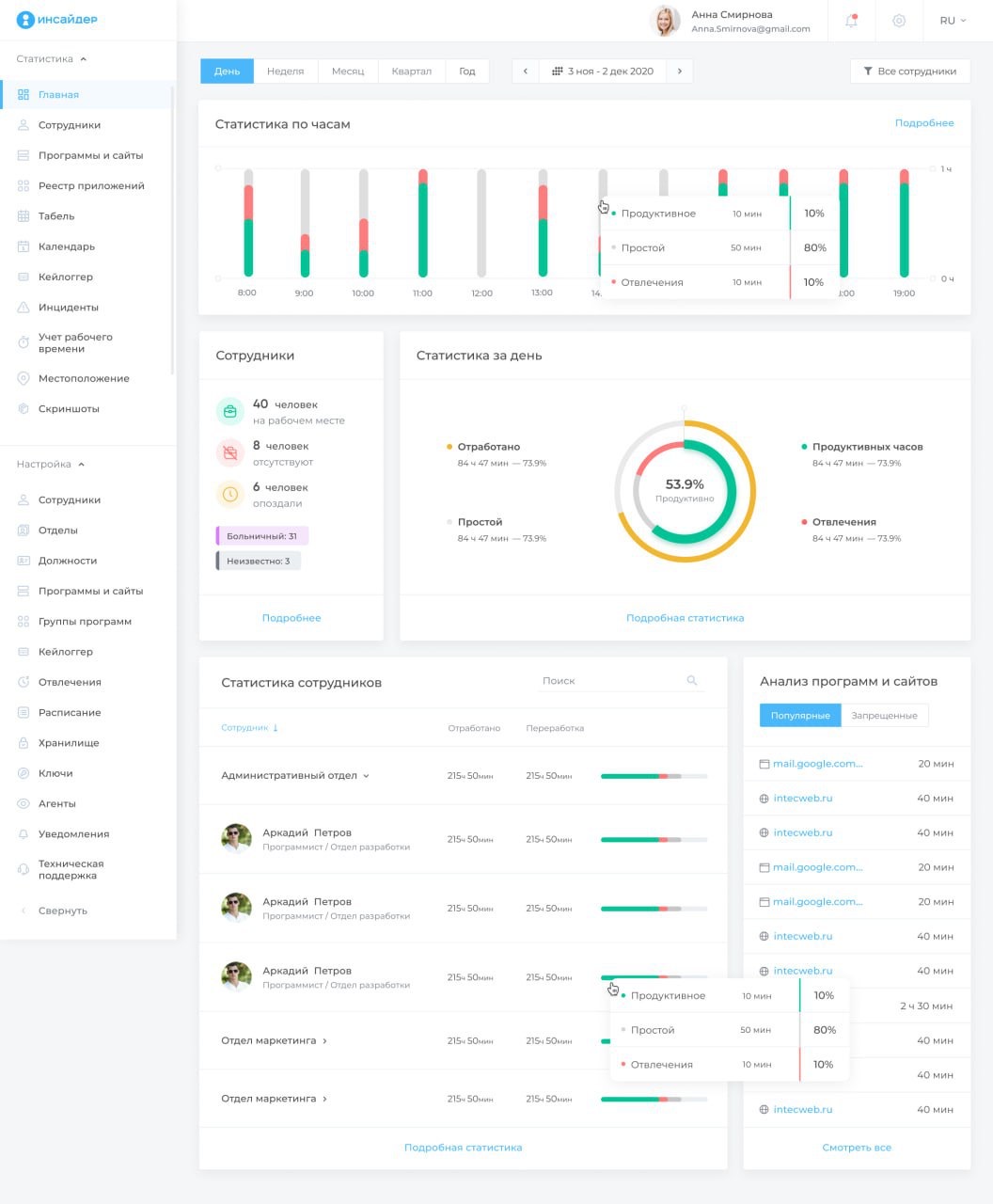Click the Хранилище lock icon
This screenshot has height=1204, width=993.
24,743
